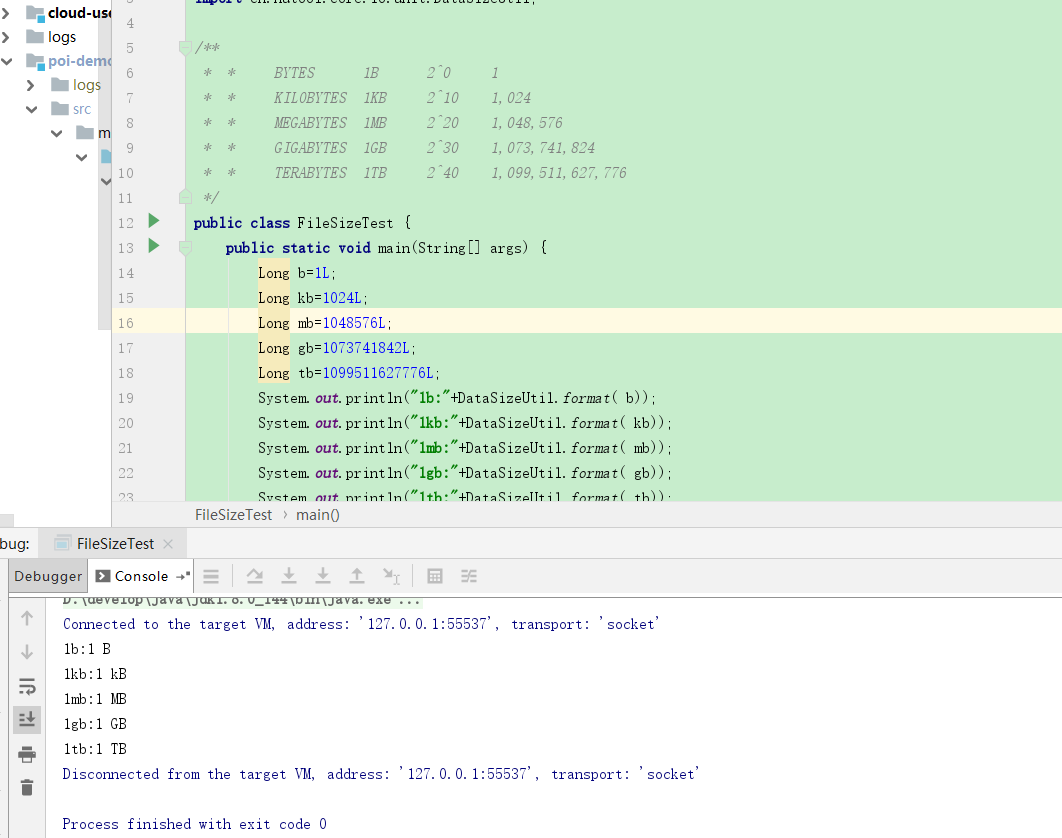Close the FileSizeTest debug tab

tap(168, 543)
